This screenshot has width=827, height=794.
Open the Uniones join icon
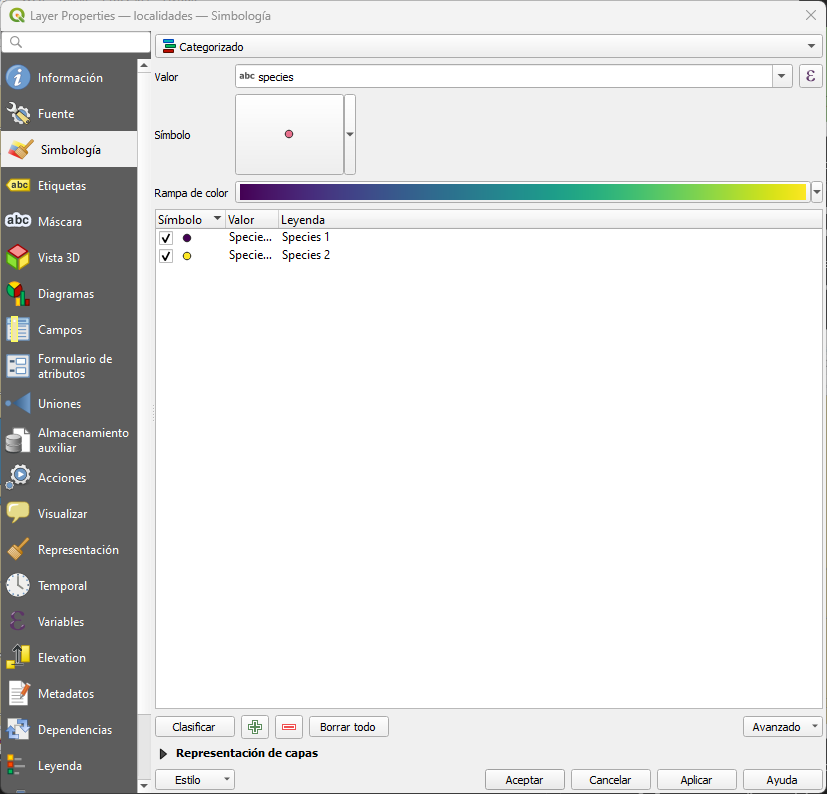point(18,404)
